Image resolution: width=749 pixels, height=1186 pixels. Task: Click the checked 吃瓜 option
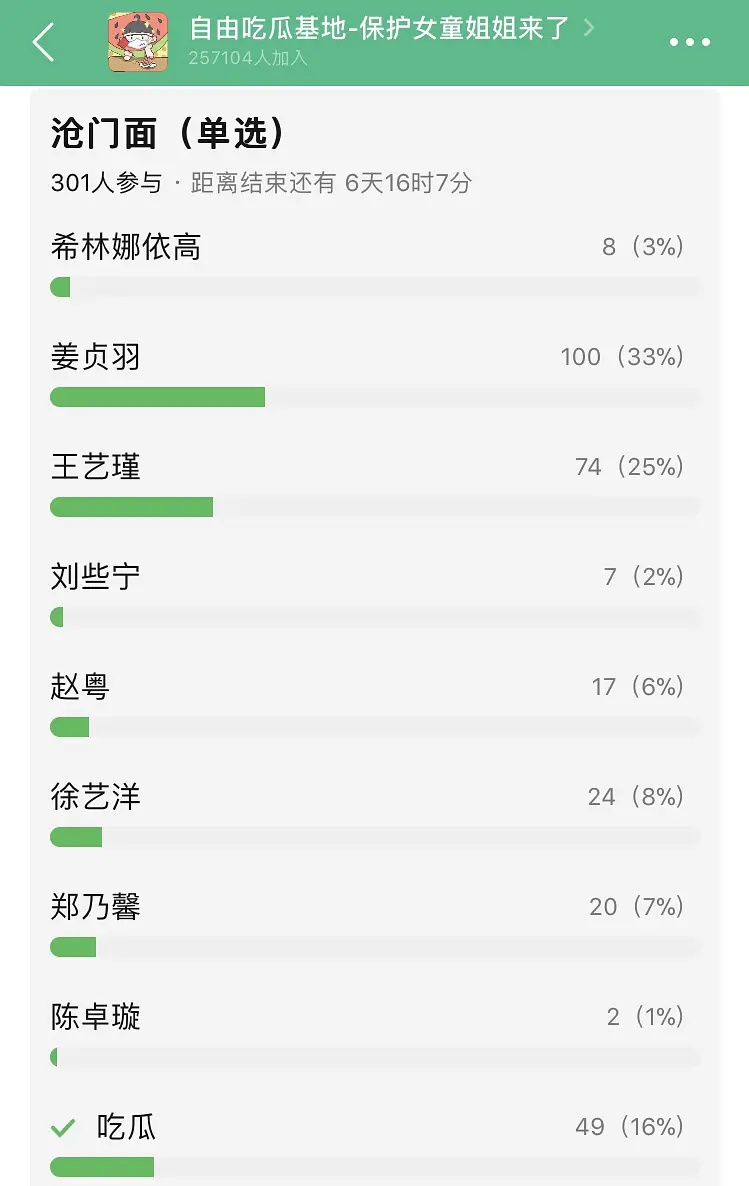(x=374, y=1145)
